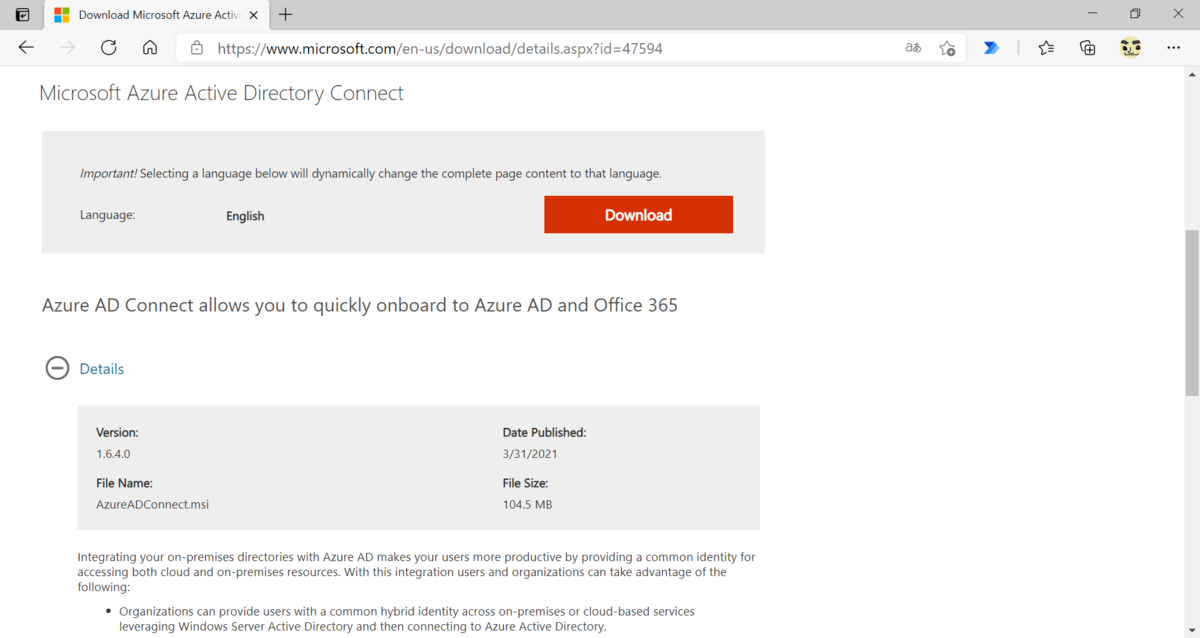Open a new browser tab
The height and width of the screenshot is (638, 1200).
tap(286, 15)
